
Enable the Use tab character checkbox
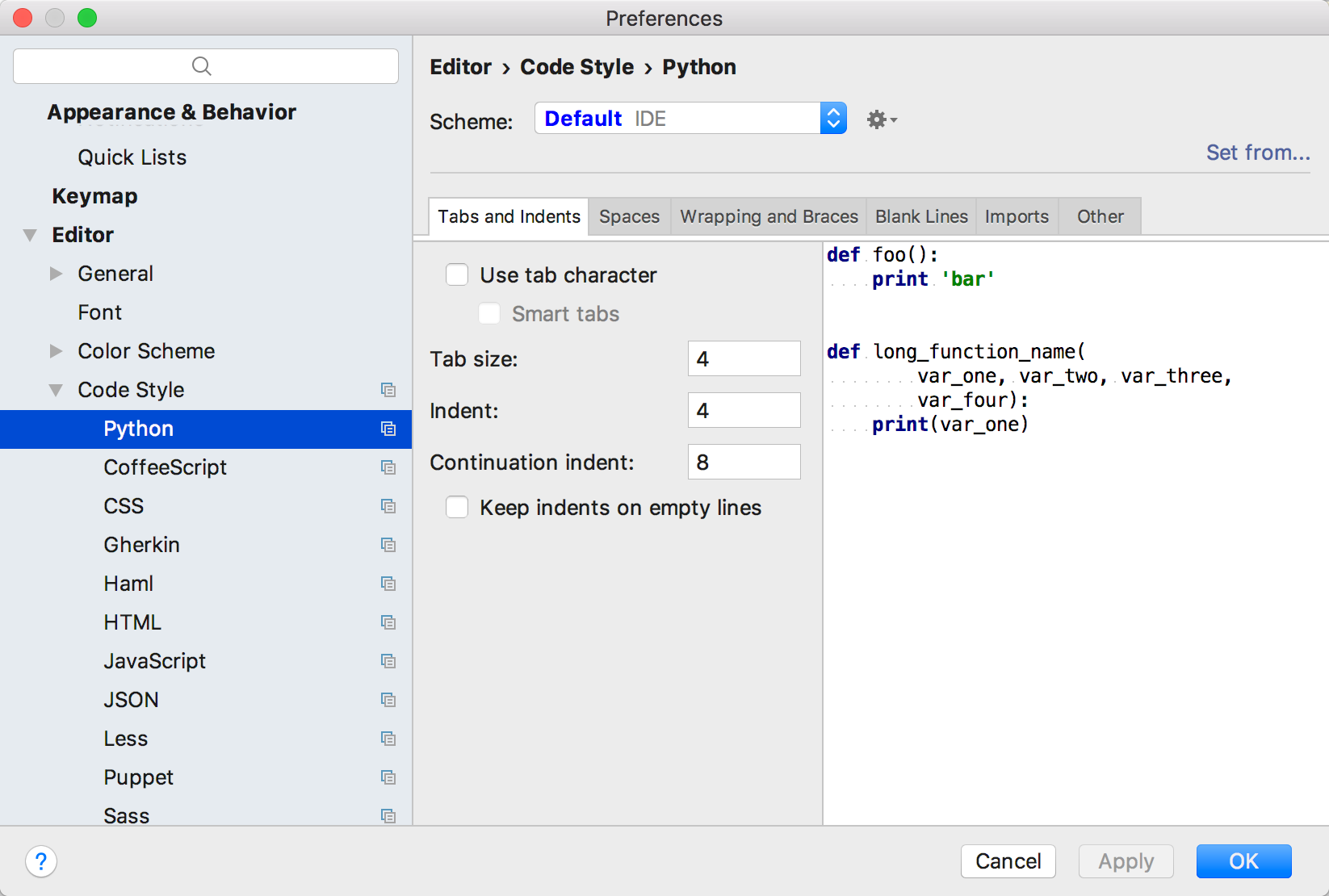point(457,275)
